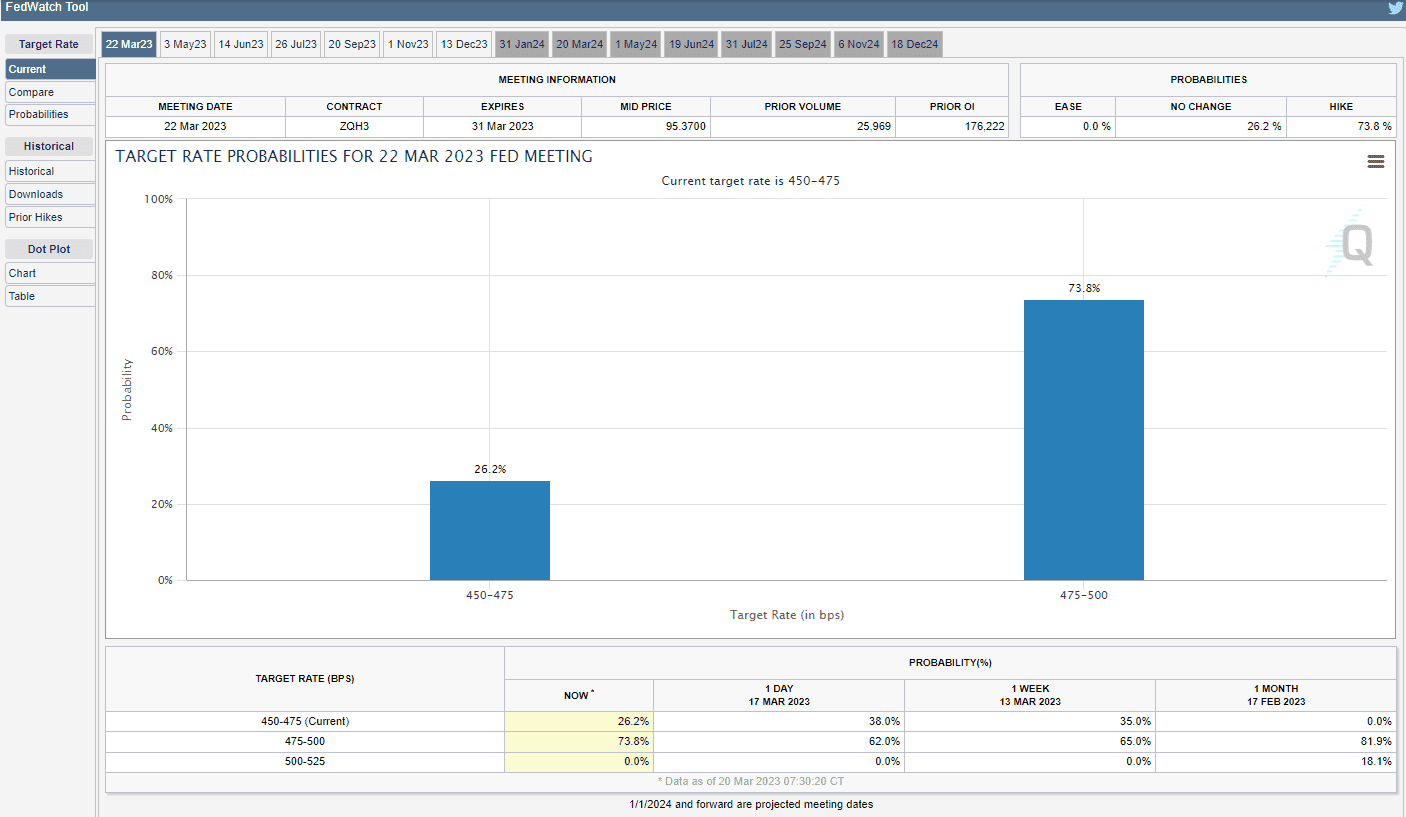Go to the Downloads section
The height and width of the screenshot is (817, 1406).
(50, 195)
